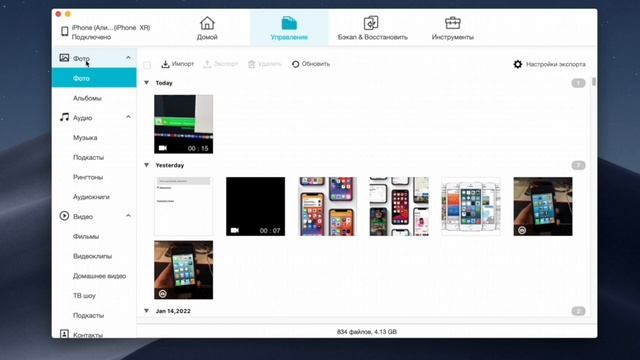This screenshot has height=360, width=640.
Task: Click the 834 файлов, 4.13 GB status text
Action: click(367, 332)
